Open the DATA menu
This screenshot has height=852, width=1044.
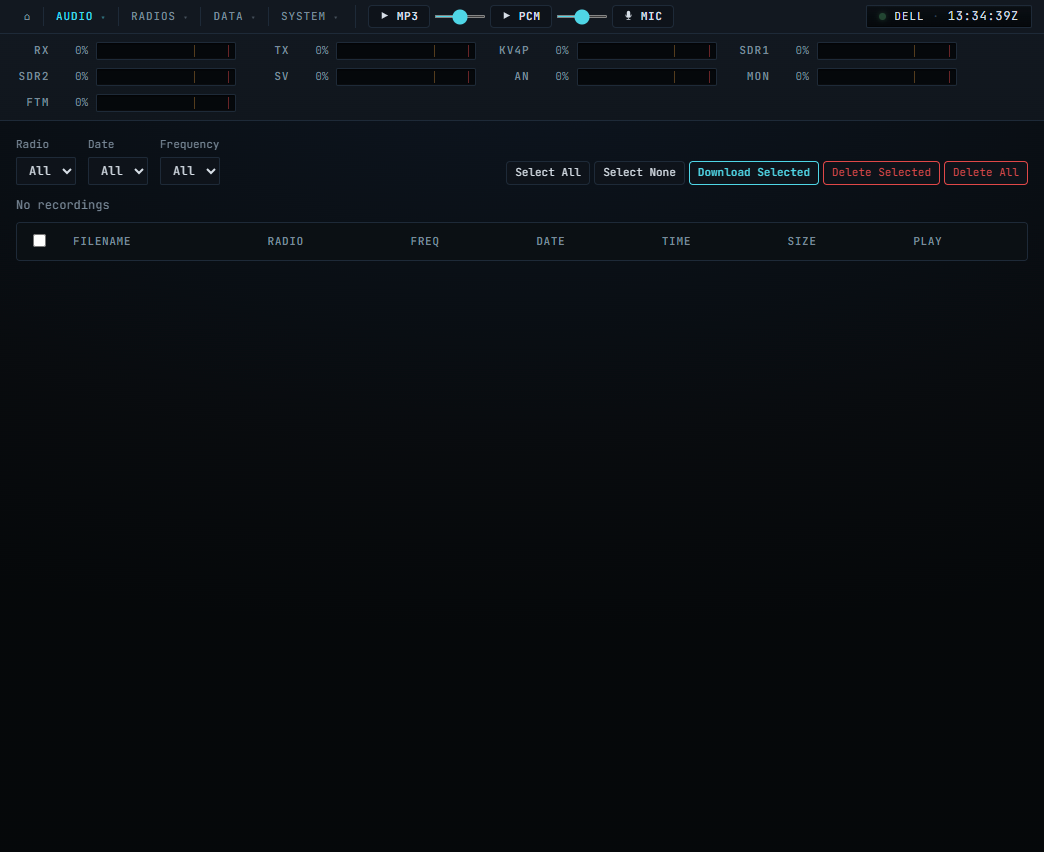coord(234,17)
